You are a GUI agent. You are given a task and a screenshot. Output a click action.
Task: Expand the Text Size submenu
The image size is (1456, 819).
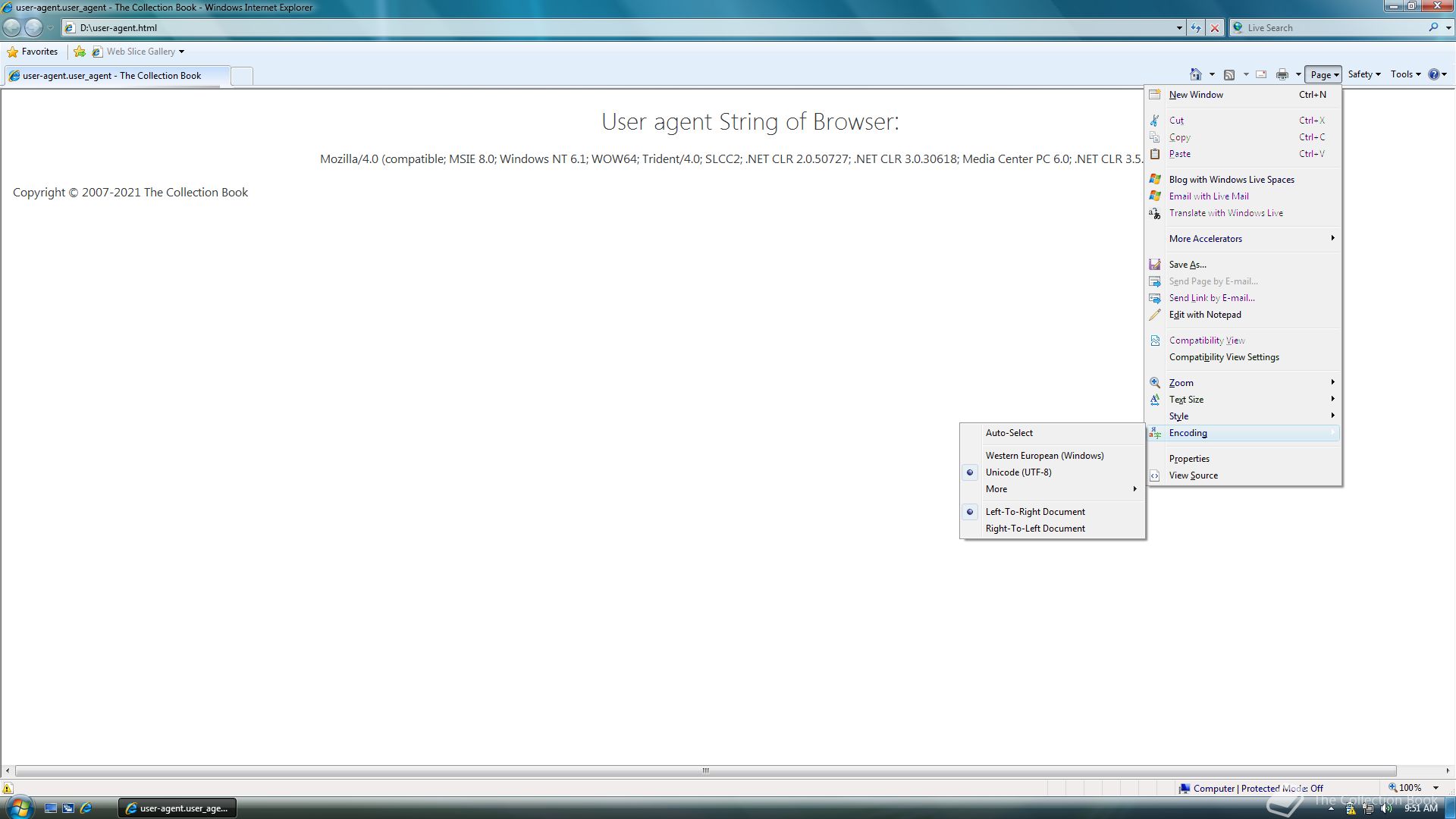pyautogui.click(x=1243, y=400)
